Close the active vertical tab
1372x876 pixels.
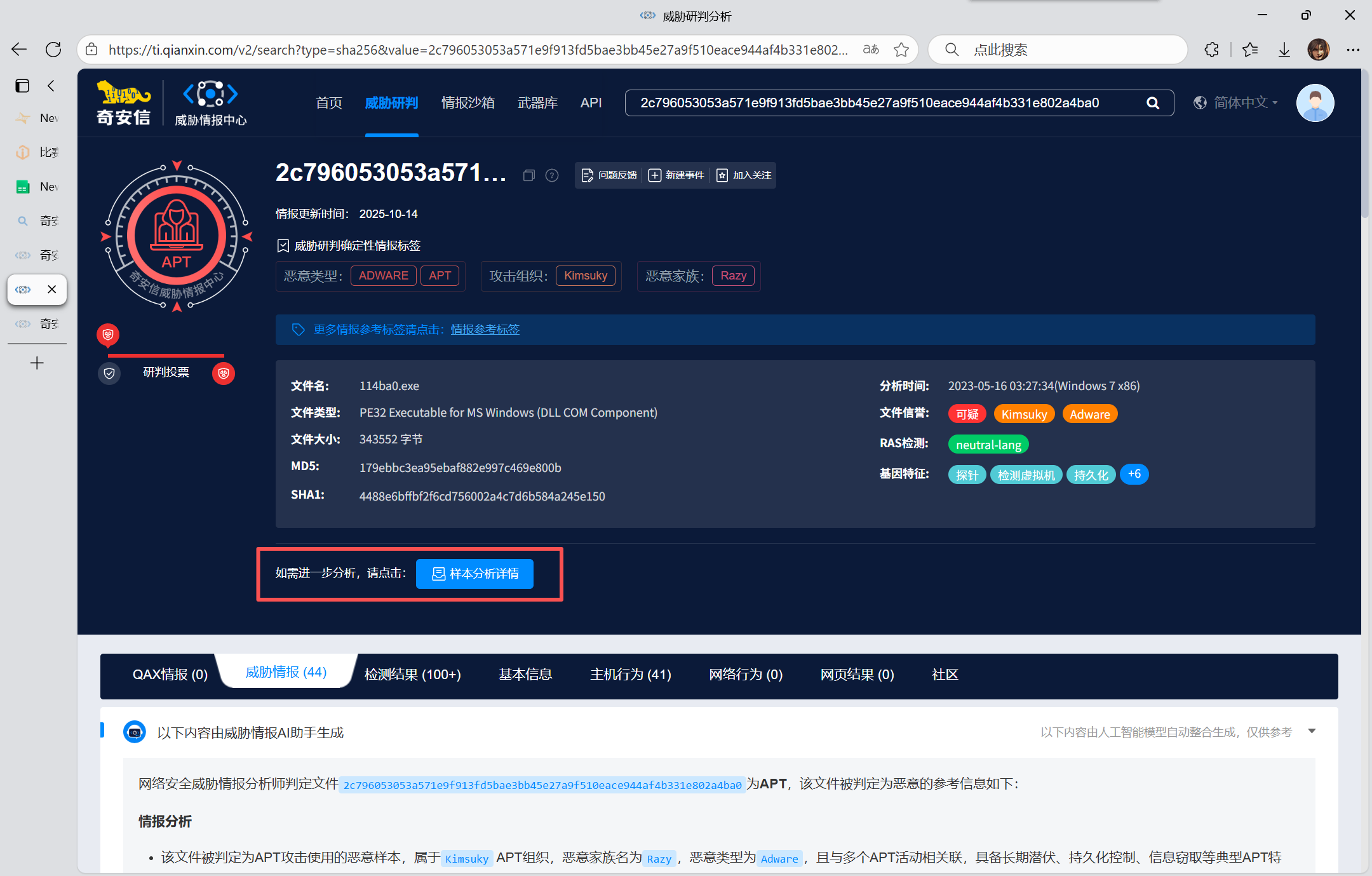coord(52,290)
